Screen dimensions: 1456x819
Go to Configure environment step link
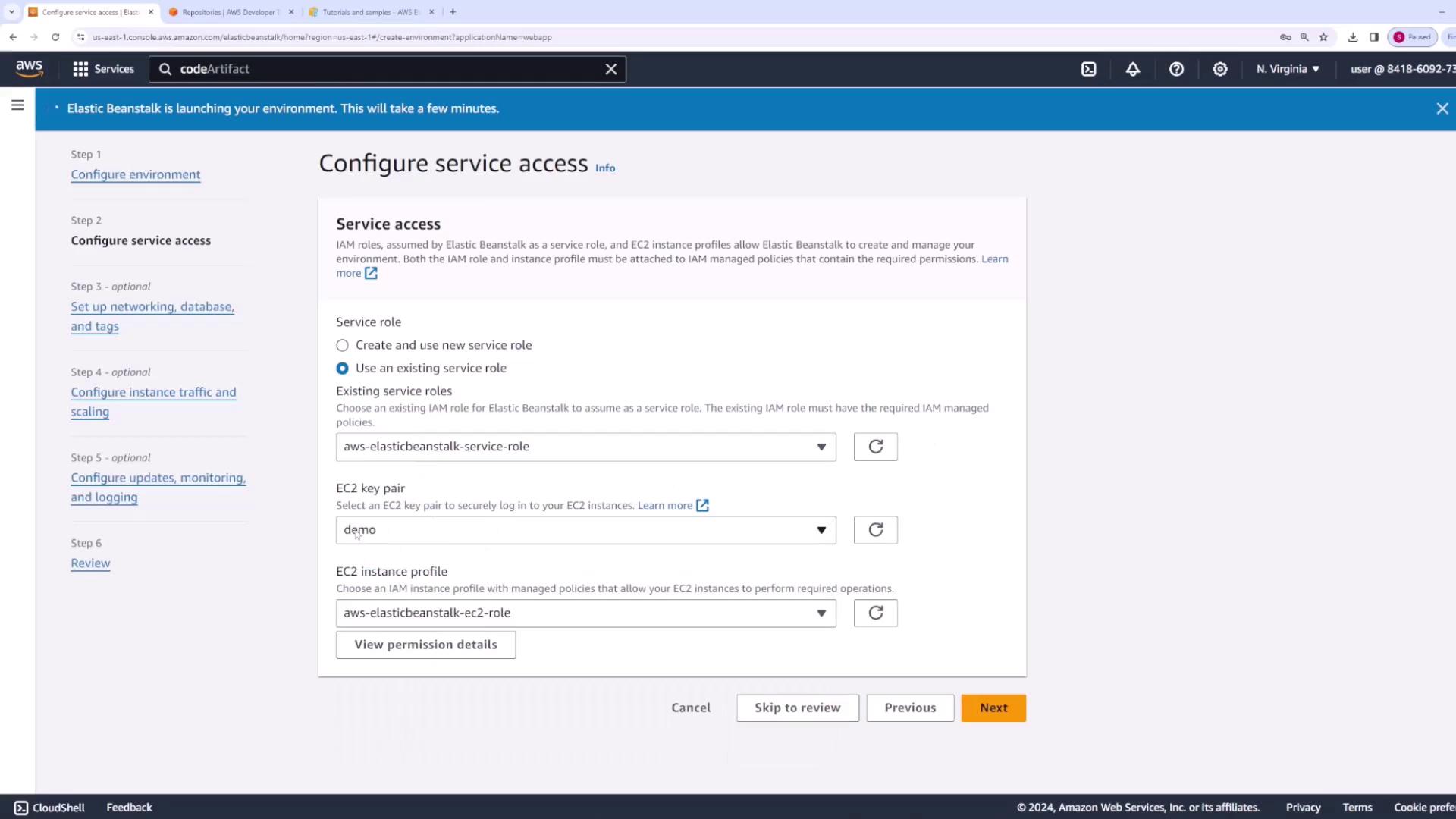[136, 174]
